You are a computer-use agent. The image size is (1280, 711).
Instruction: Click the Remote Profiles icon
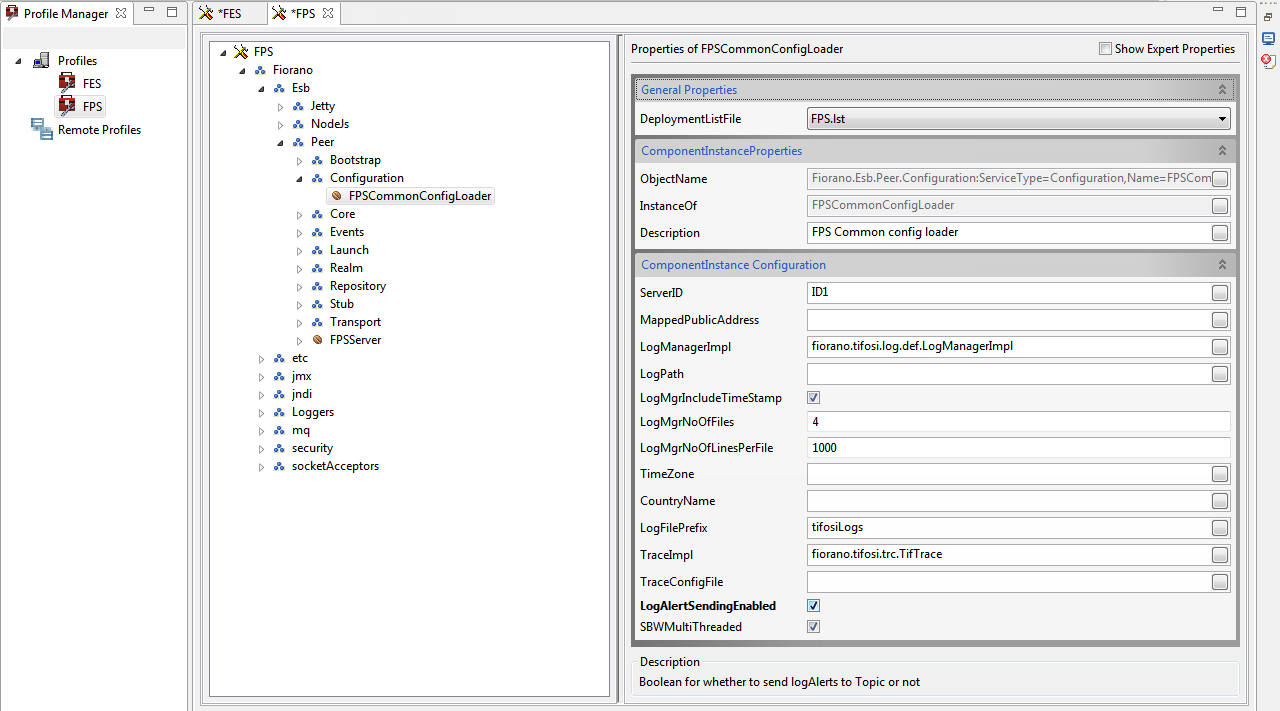click(x=42, y=129)
